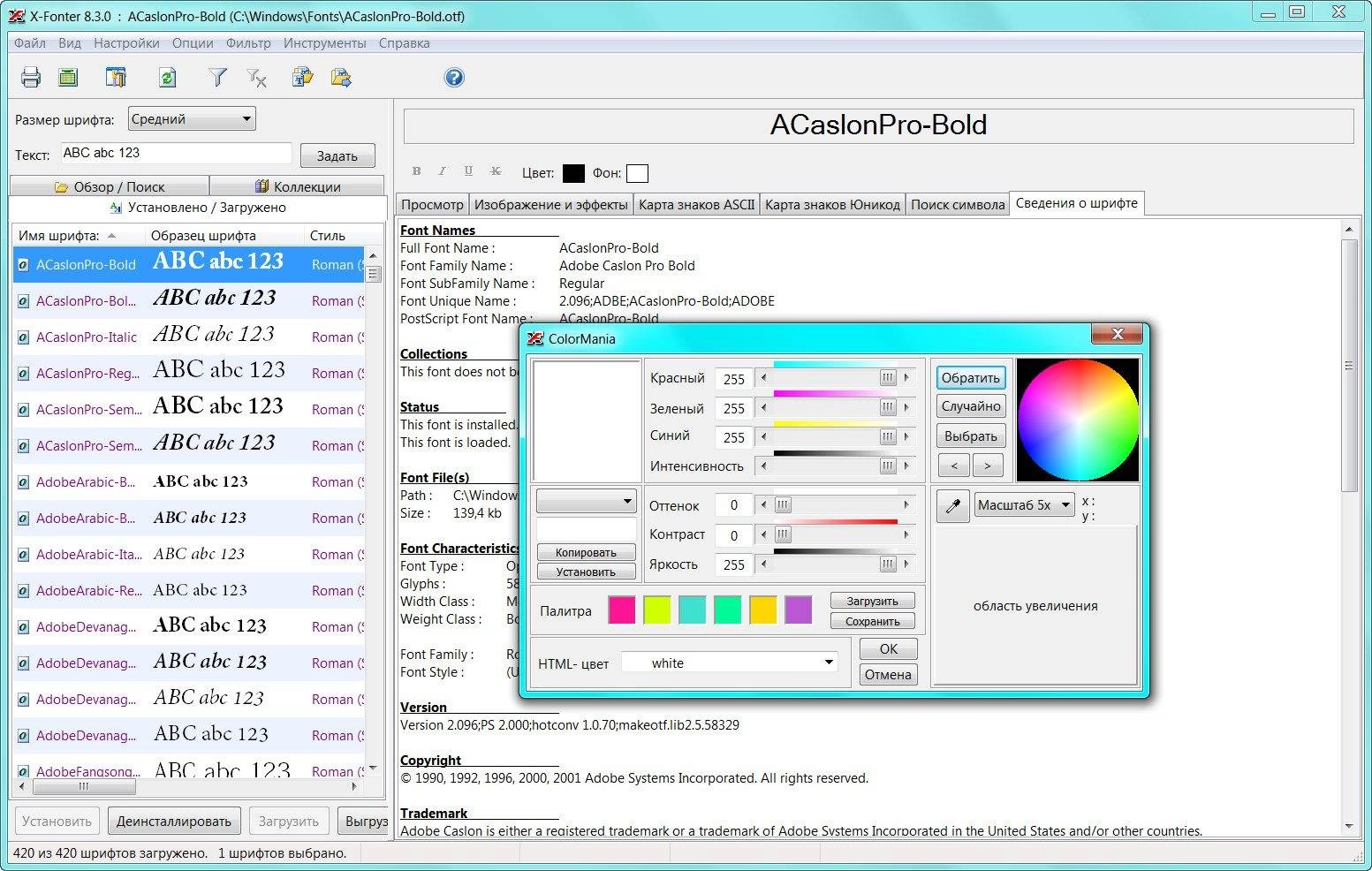The height and width of the screenshot is (871, 1372).
Task: Open the Размер шрифта dropdown set to Средний
Action: click(x=192, y=118)
